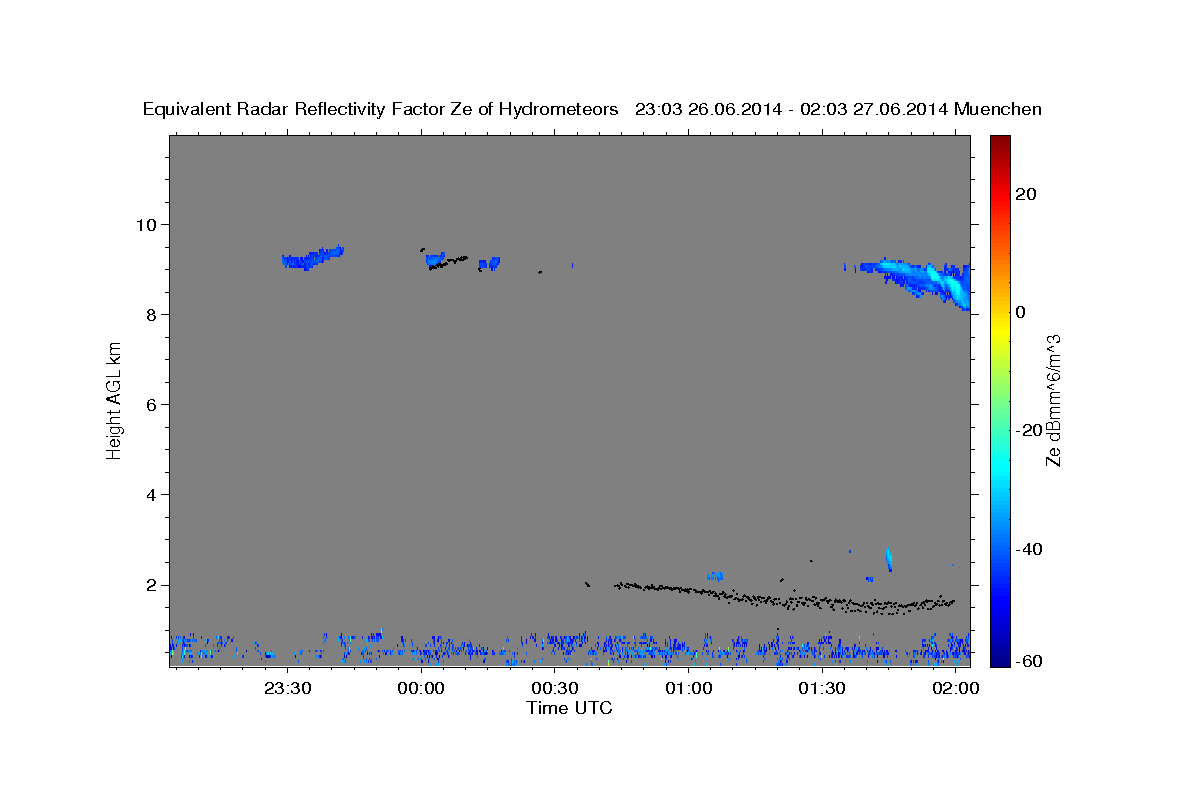Click the blue cloud echo near 23:30
1200x800 pixels.
click(312, 258)
